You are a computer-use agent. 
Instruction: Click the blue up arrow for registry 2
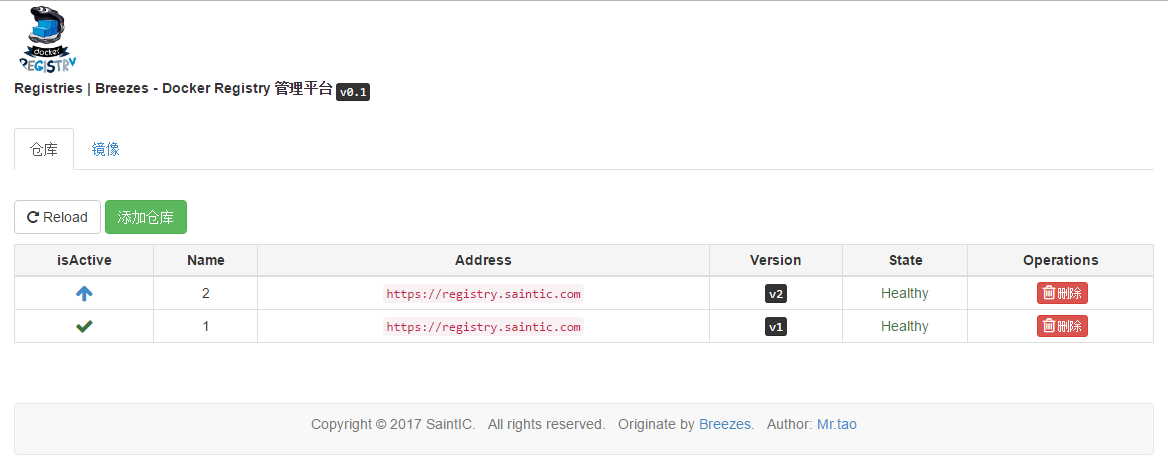click(84, 293)
